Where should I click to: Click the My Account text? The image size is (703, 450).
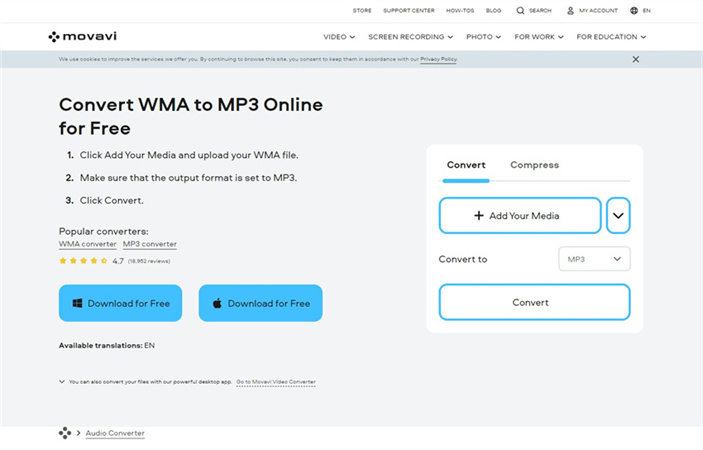click(598, 10)
